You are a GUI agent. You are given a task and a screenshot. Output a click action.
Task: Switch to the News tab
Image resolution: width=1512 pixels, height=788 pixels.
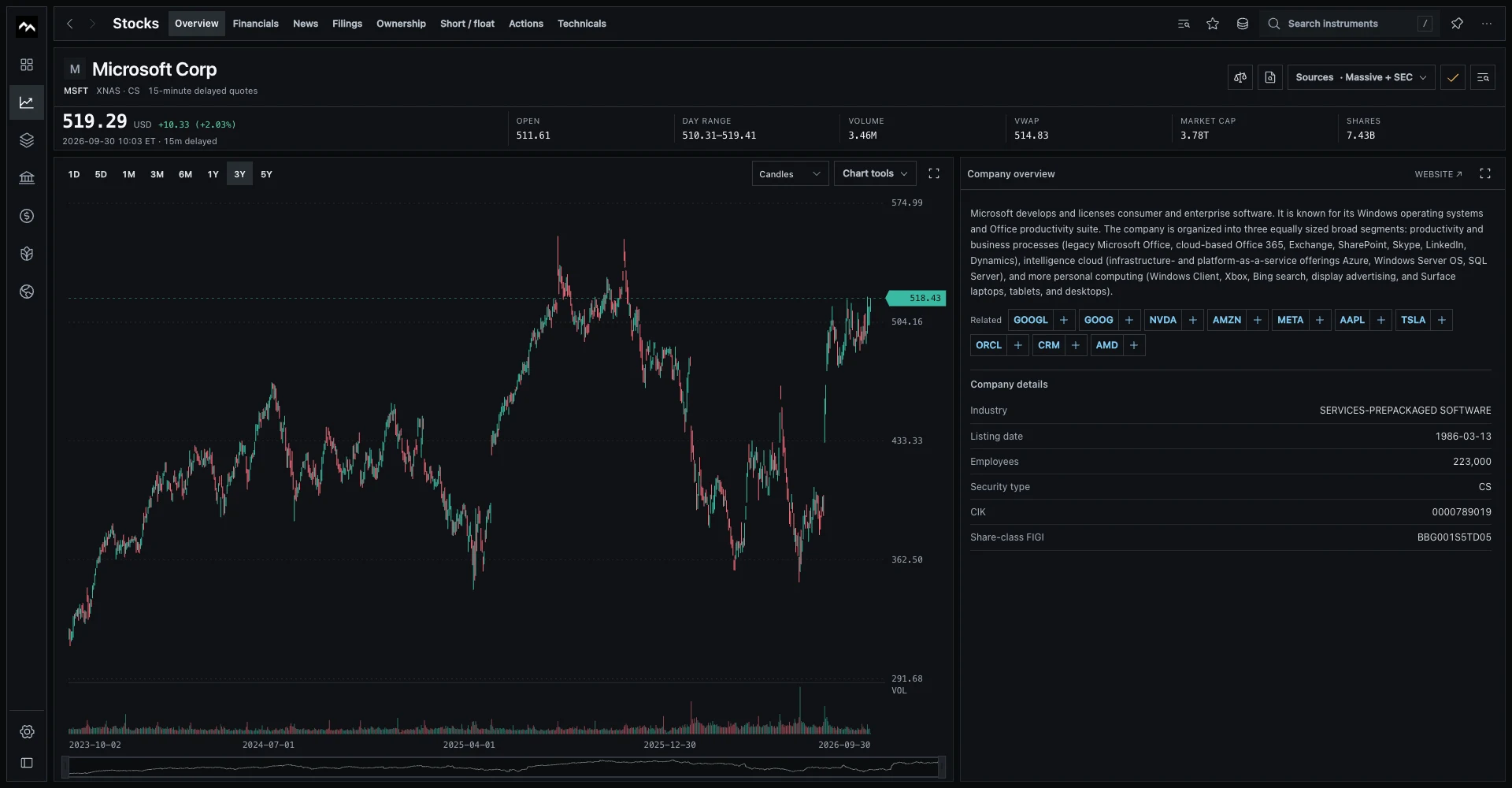(306, 24)
